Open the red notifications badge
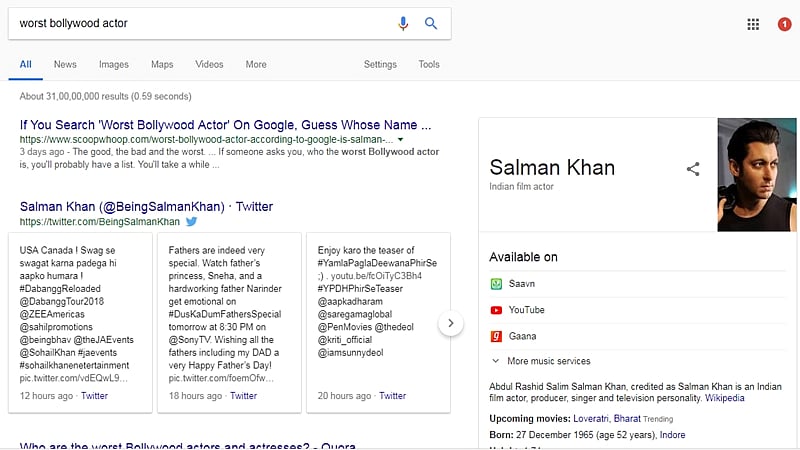This screenshot has width=800, height=450. (784, 24)
